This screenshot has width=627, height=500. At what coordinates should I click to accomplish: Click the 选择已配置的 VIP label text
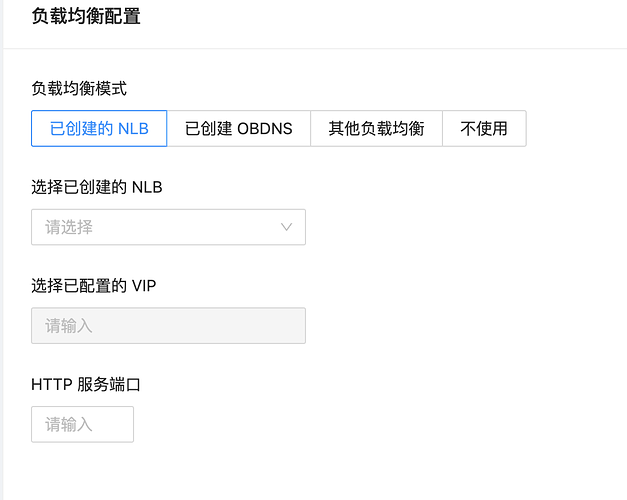tap(94, 286)
